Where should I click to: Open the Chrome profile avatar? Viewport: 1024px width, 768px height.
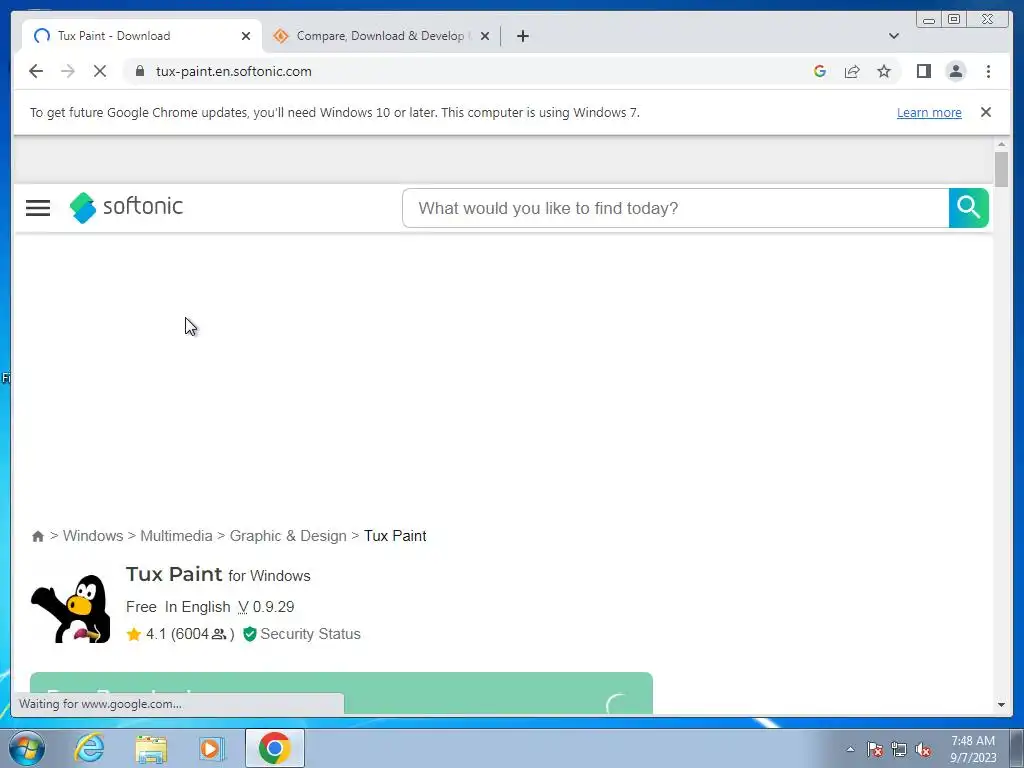pos(955,71)
